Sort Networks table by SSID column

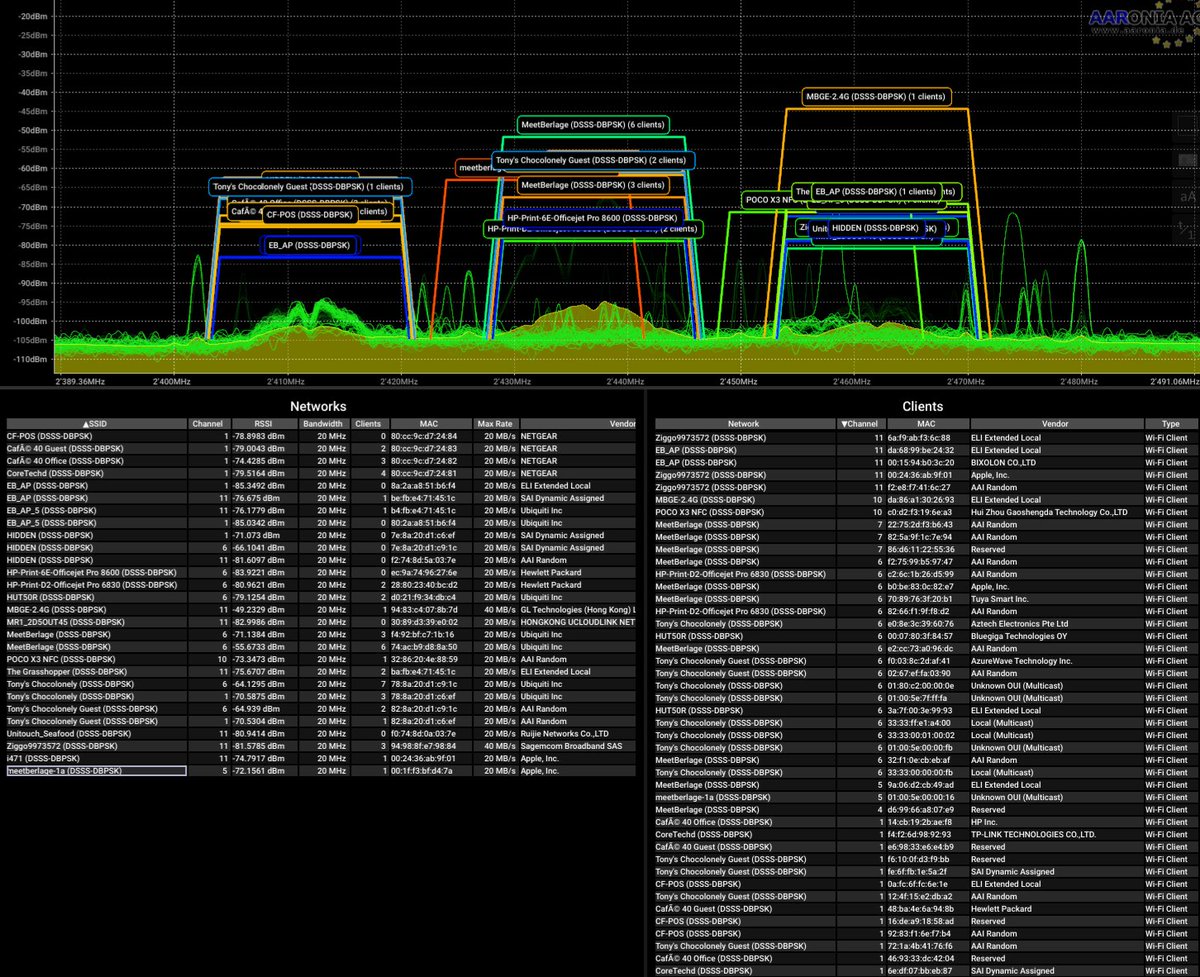coord(96,424)
